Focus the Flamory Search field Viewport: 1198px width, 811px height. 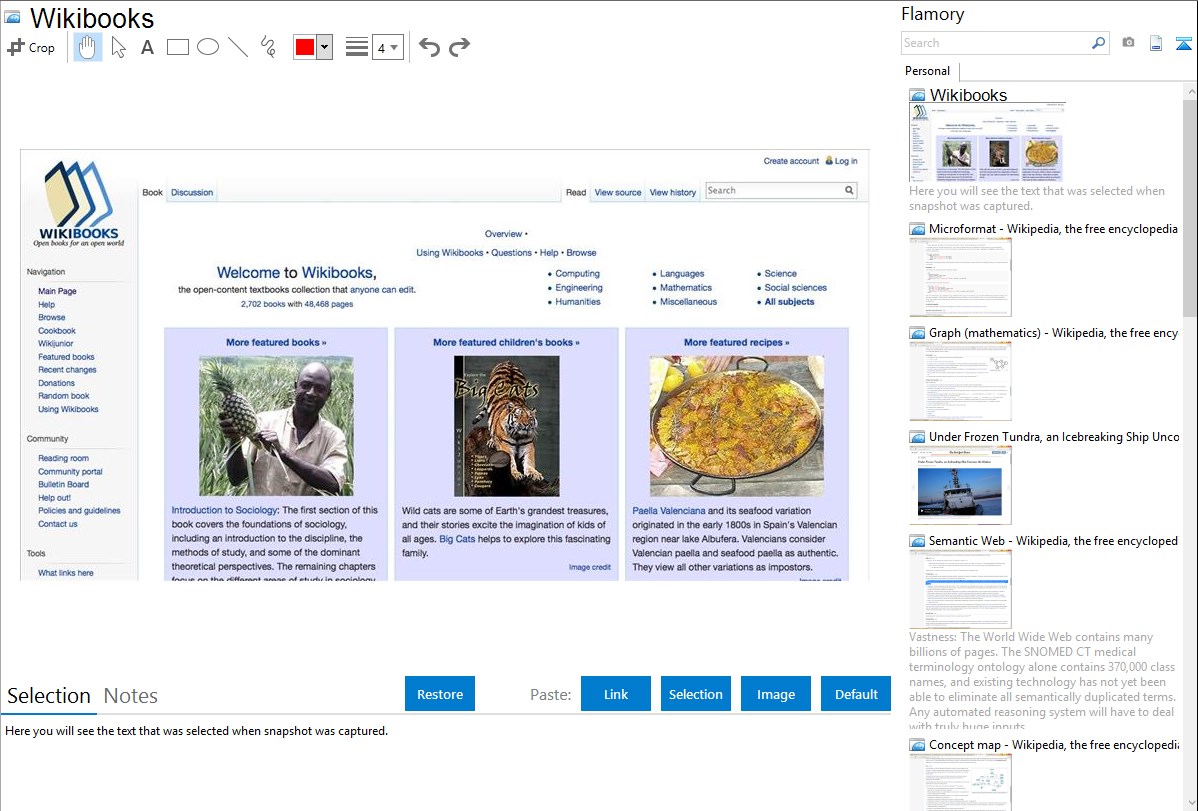click(996, 43)
